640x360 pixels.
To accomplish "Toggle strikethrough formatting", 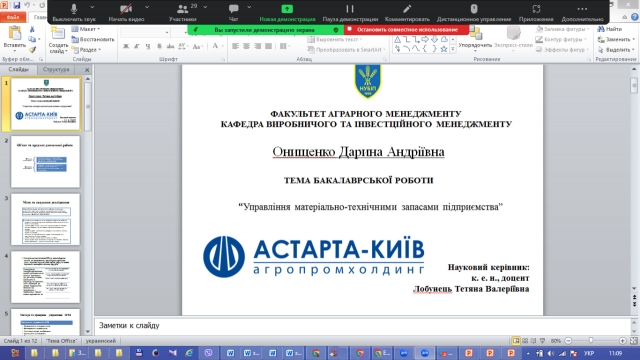I will click(170, 46).
